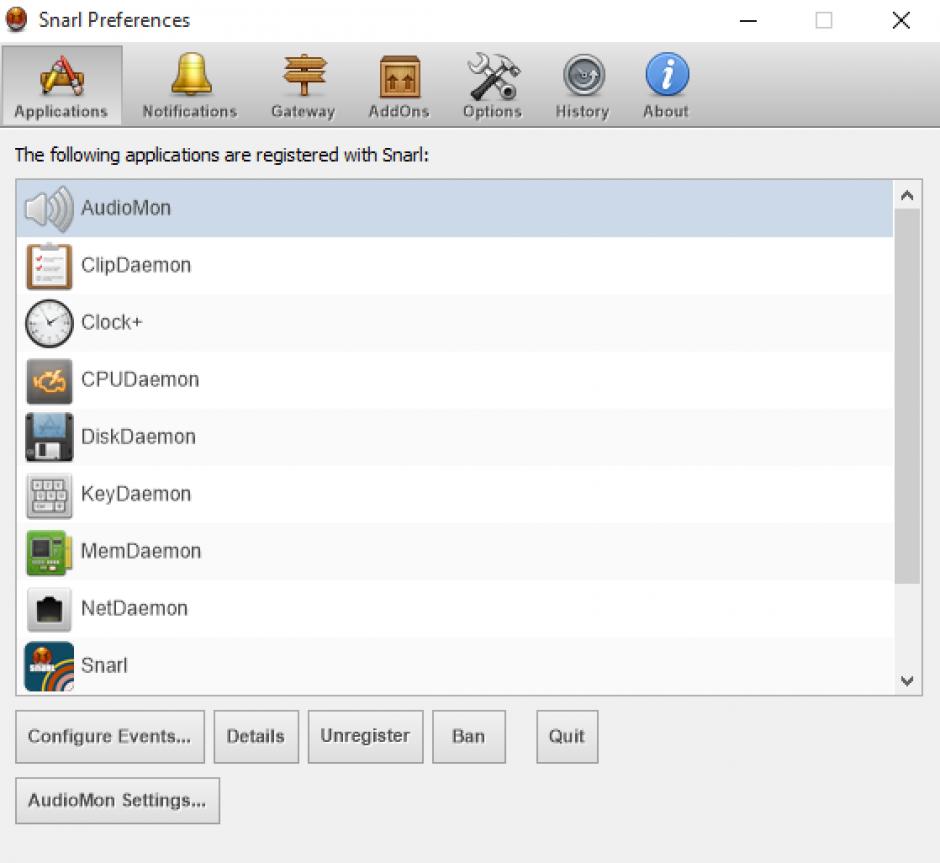
Task: Select CPUDaemon text in the list
Action: click(140, 379)
